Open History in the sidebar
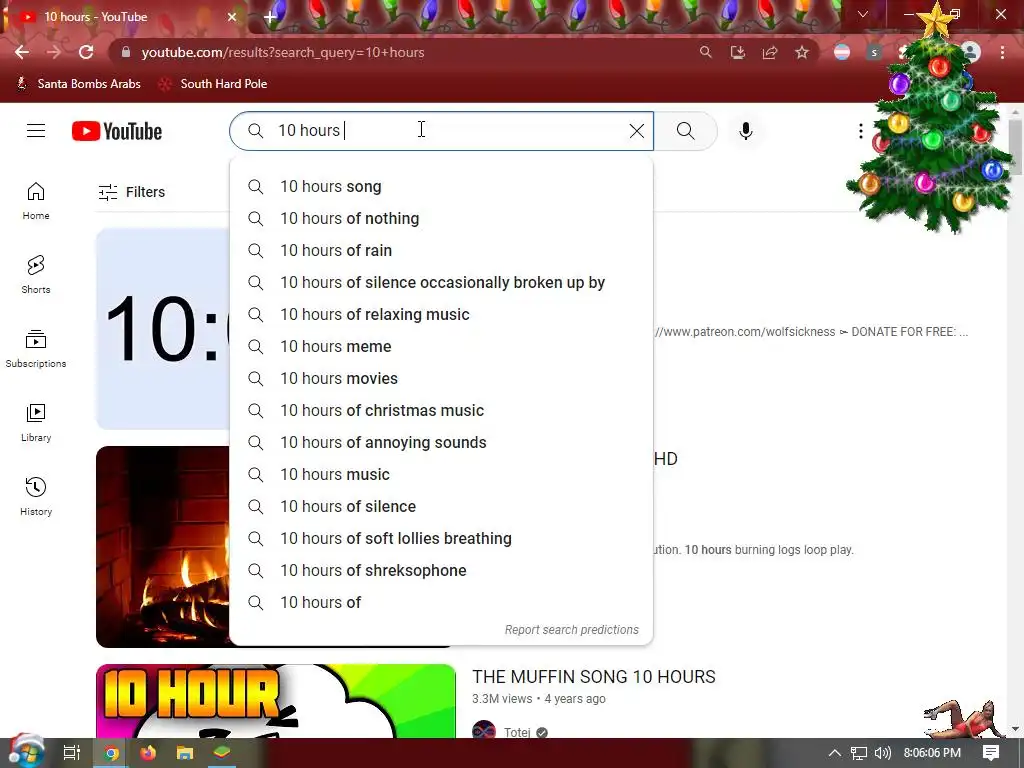 click(36, 496)
